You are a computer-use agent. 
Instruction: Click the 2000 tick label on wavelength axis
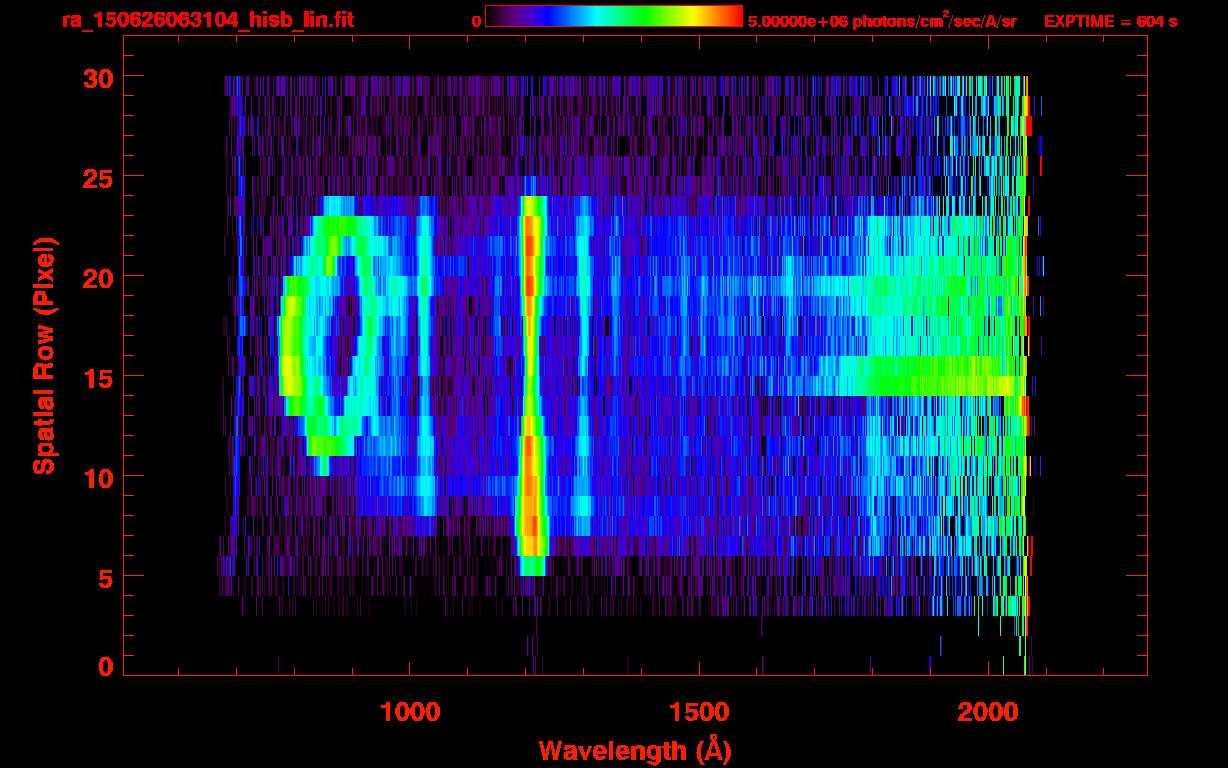[x=988, y=712]
